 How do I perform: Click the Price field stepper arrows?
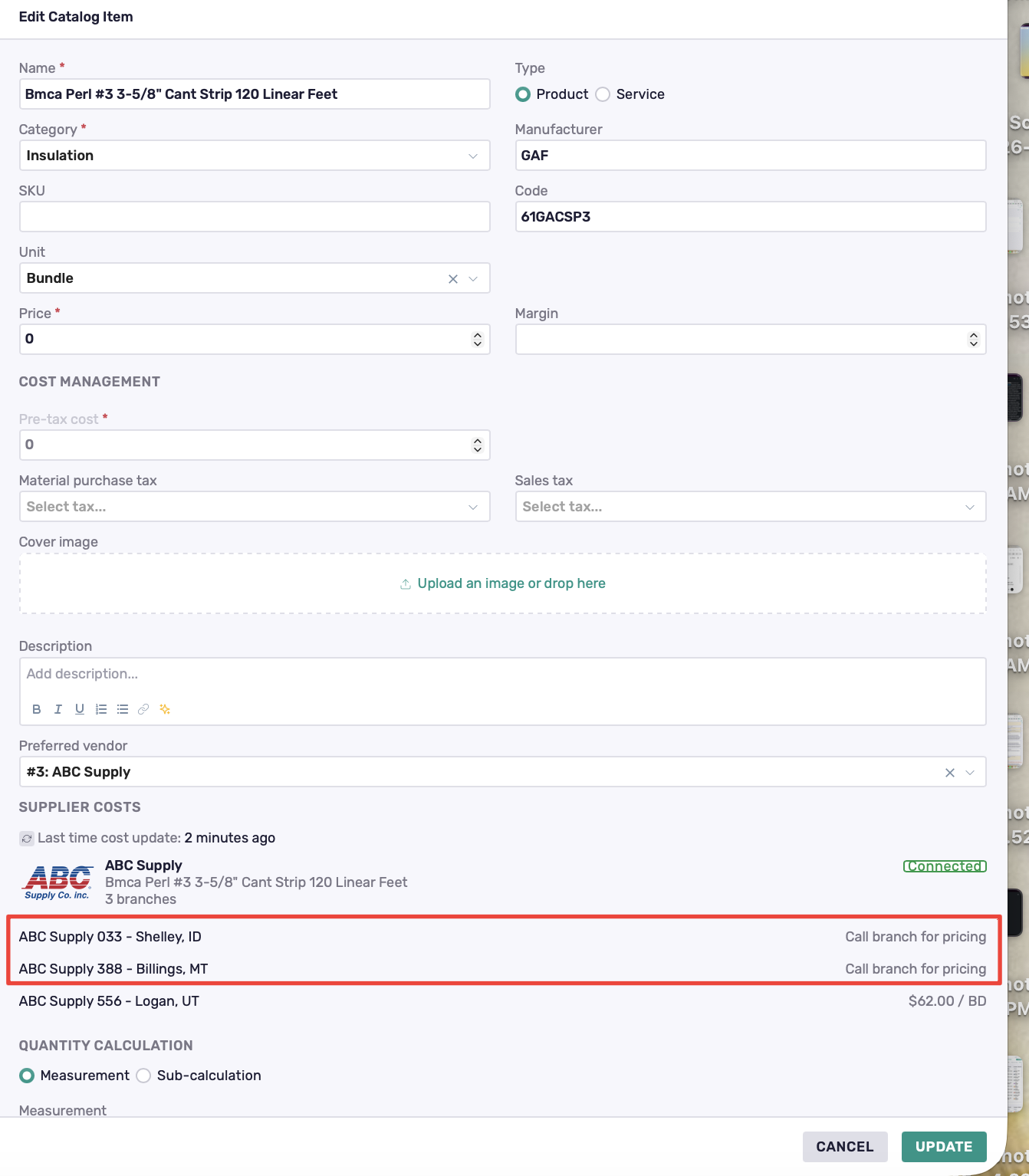[478, 340]
